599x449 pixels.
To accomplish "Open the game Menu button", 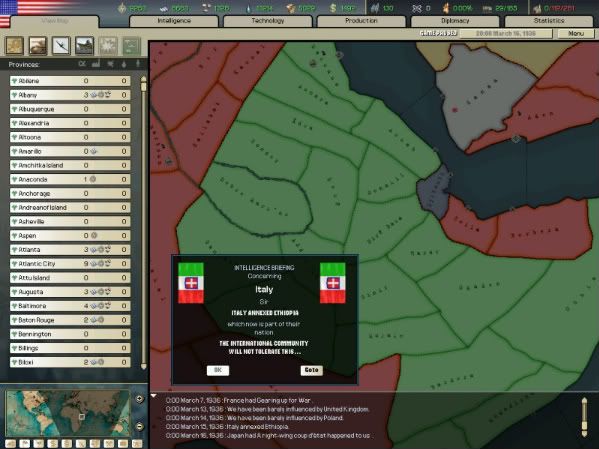I will (576, 34).
